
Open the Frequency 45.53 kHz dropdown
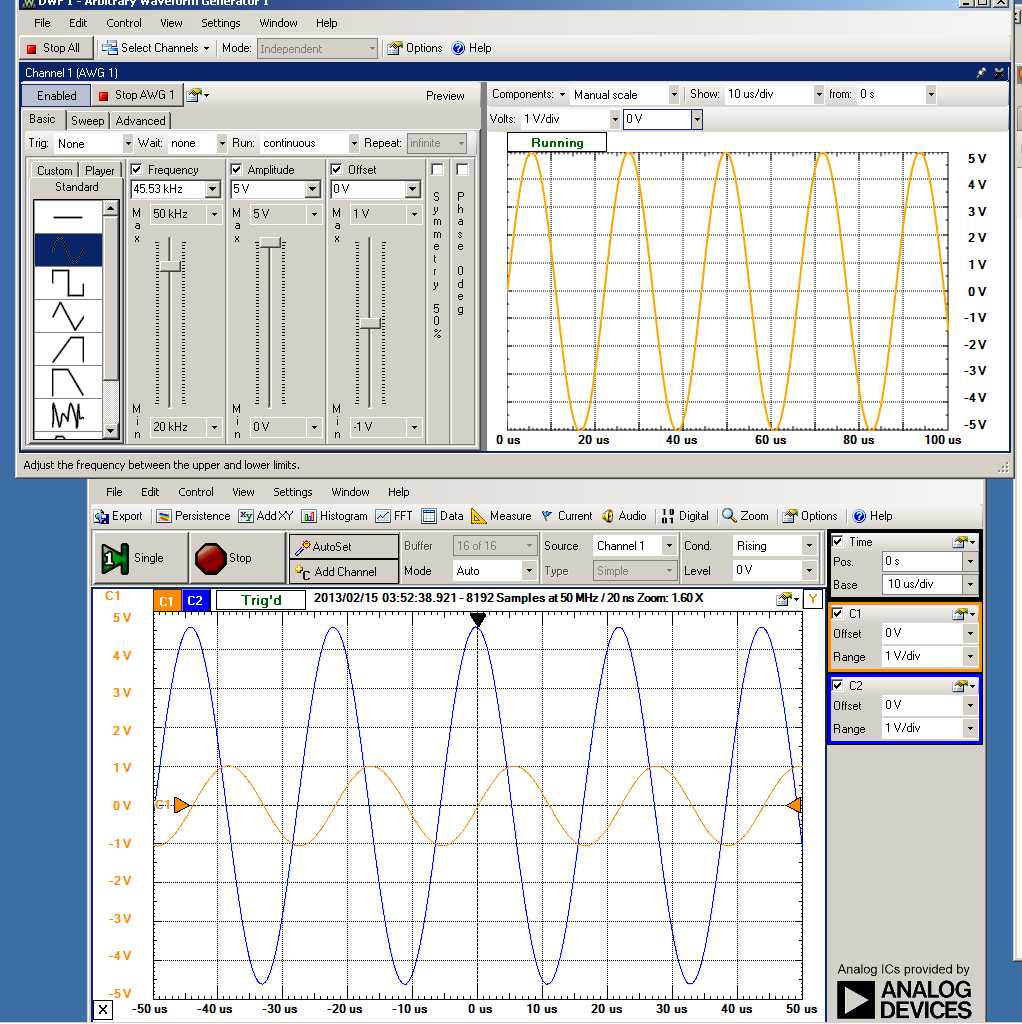click(x=212, y=189)
